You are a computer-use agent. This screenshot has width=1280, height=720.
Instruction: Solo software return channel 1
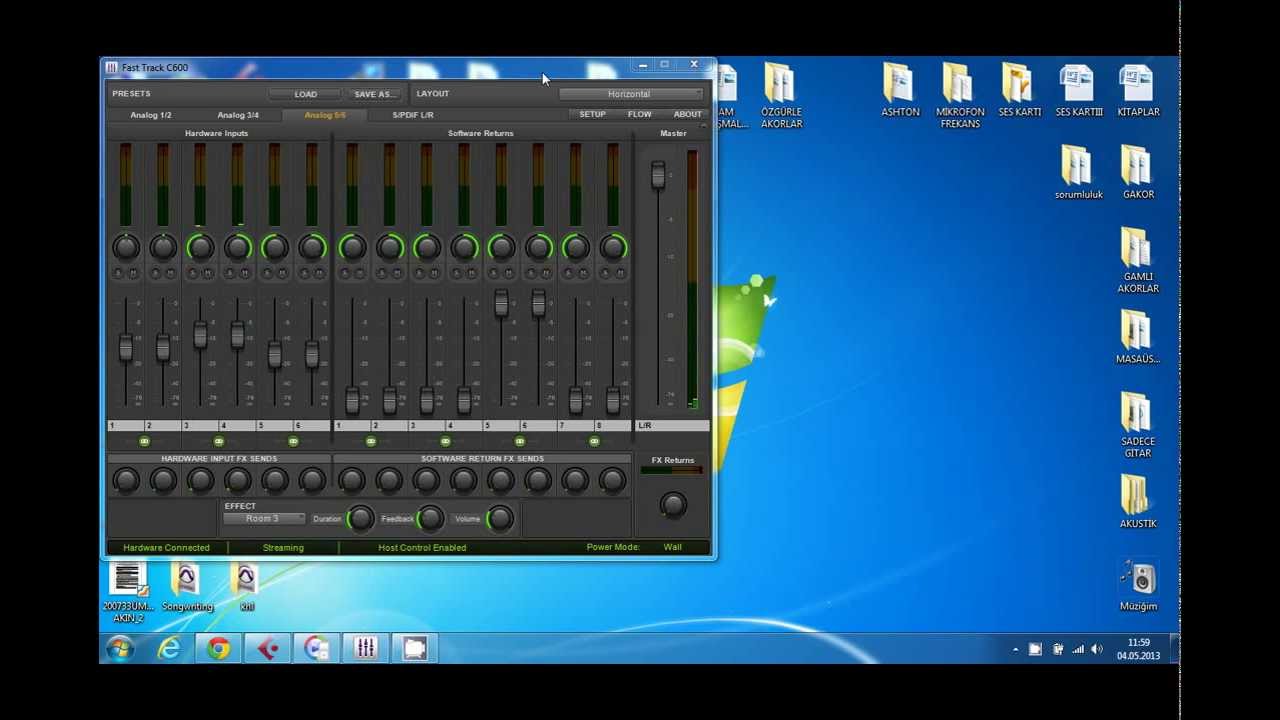coord(344,273)
